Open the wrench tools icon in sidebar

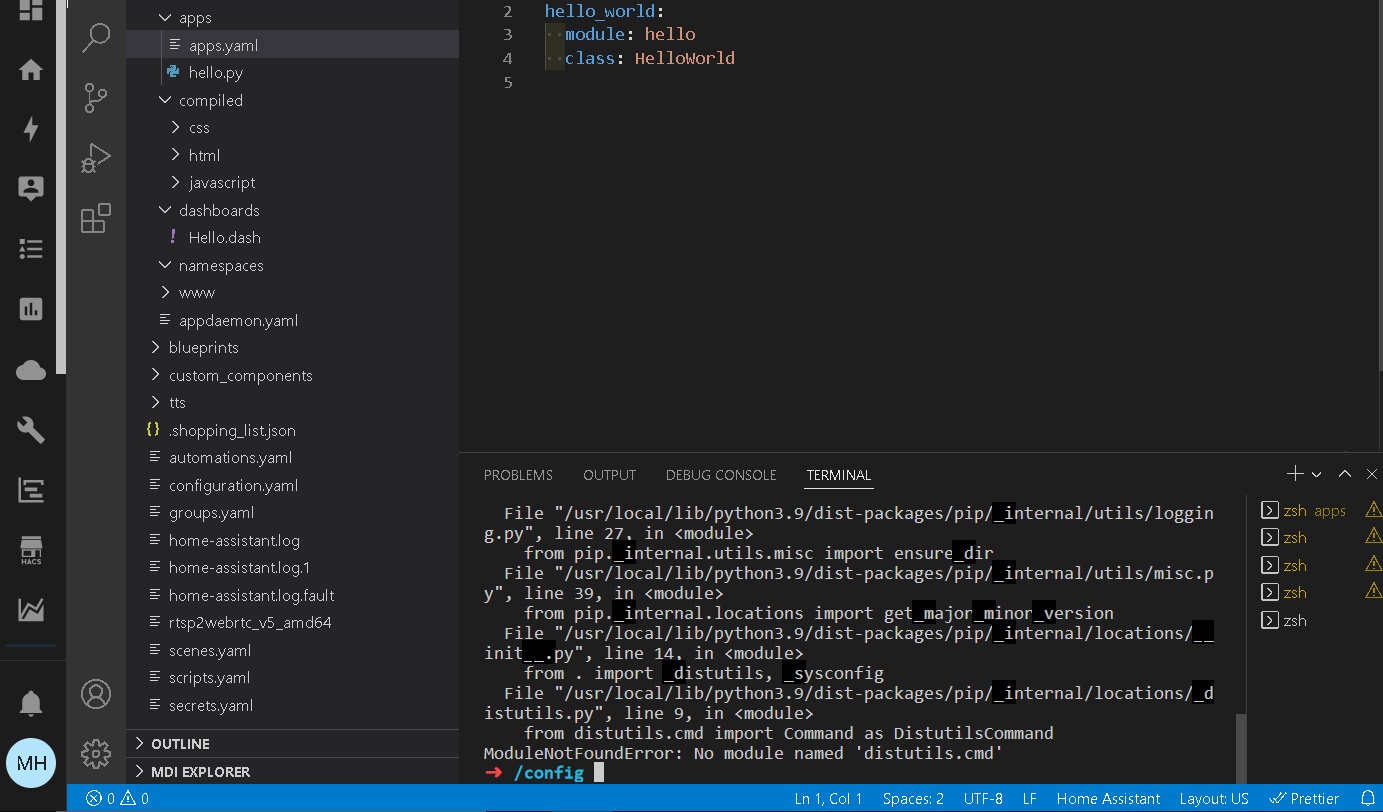31,430
